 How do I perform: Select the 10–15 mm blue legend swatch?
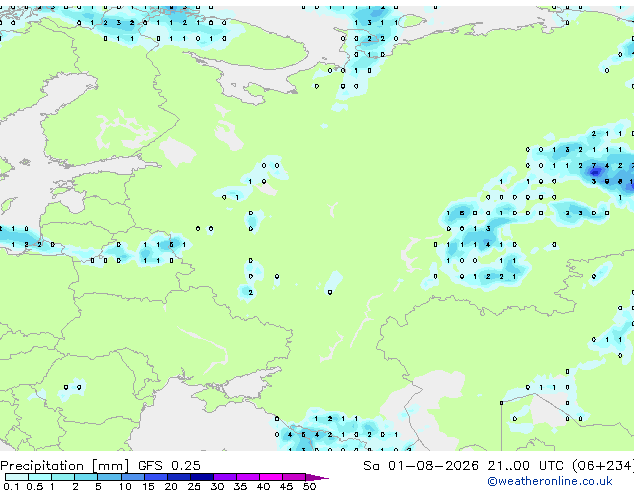coord(132,477)
